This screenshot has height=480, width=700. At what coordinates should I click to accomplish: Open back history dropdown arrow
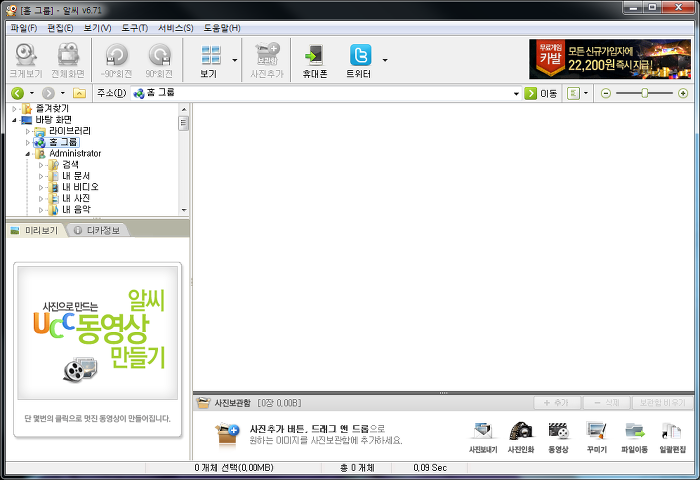(32, 93)
